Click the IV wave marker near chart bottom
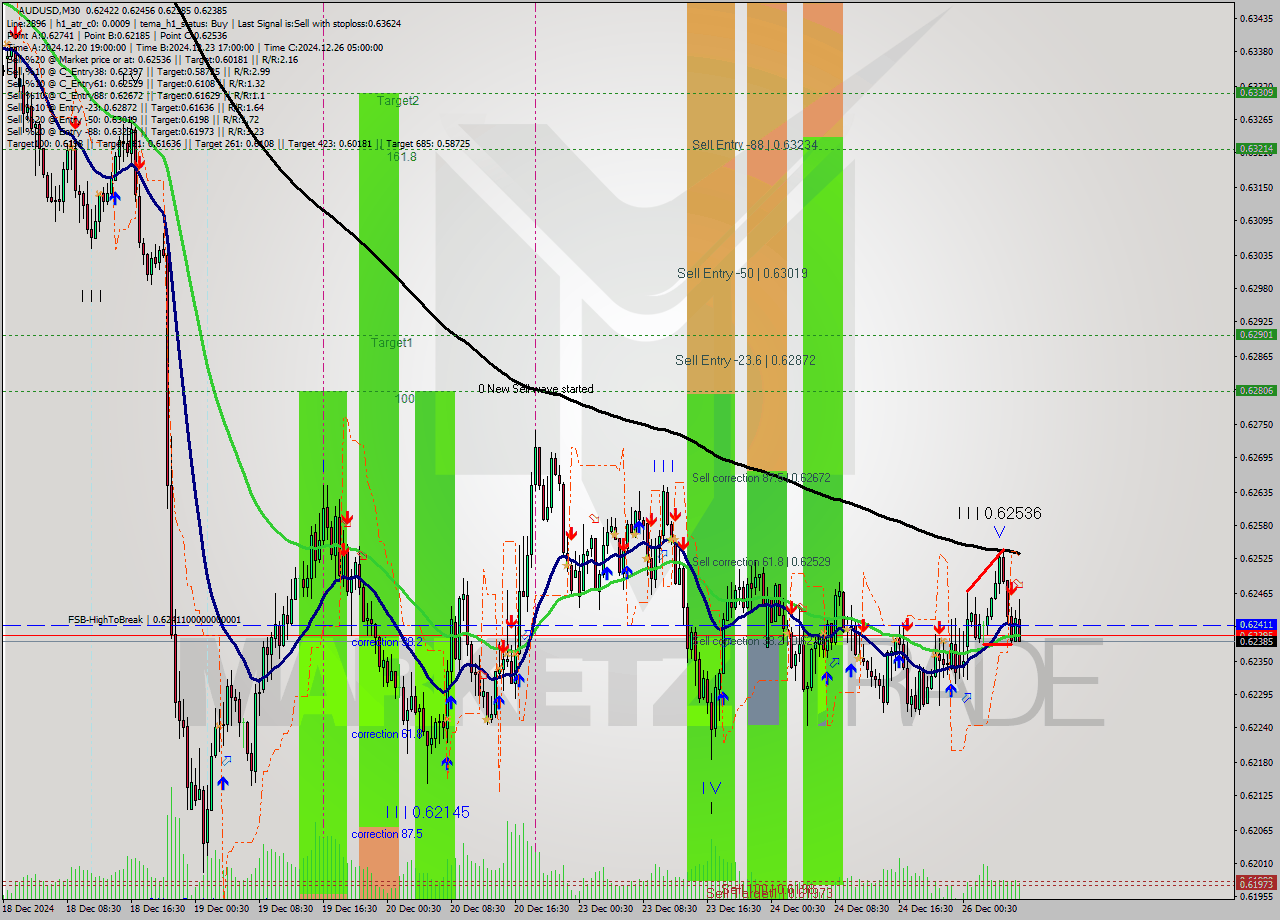The height and width of the screenshot is (920, 1280). [711, 787]
